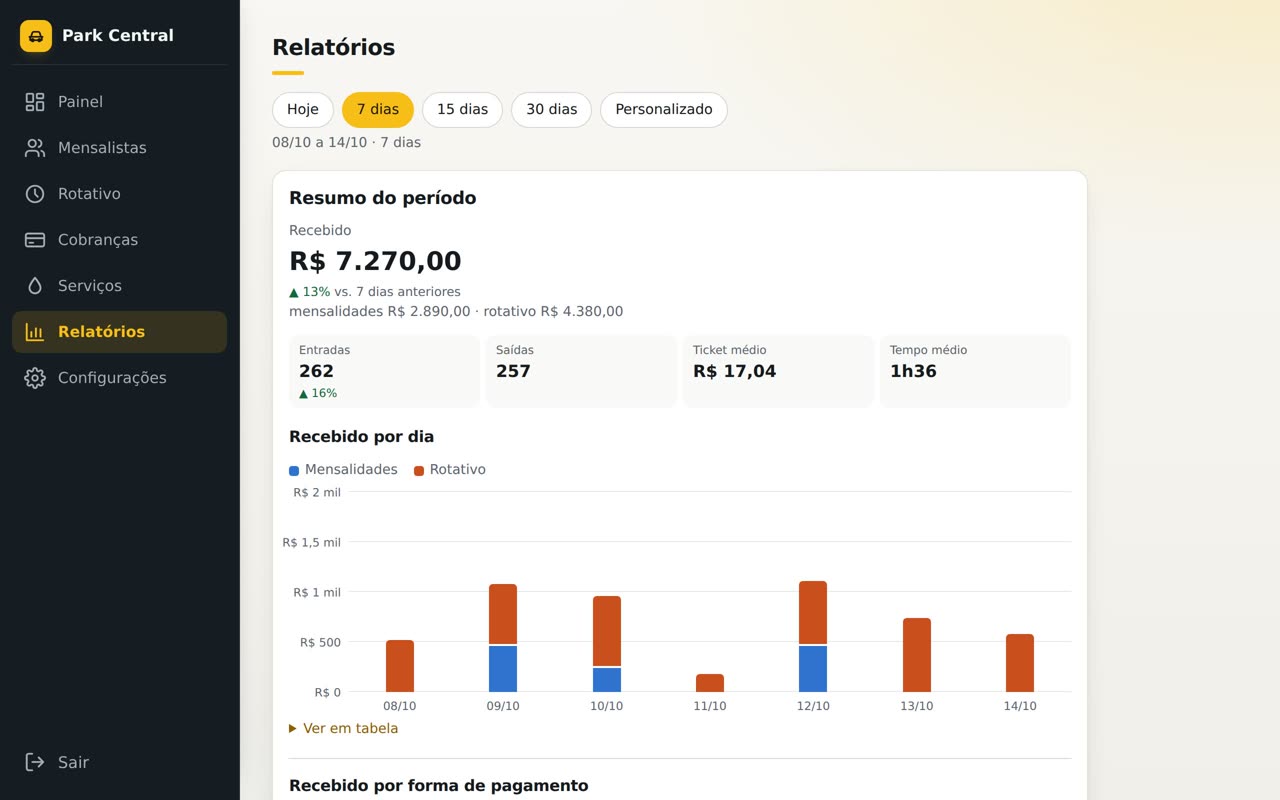Click the Sair logout arrow icon

[35, 762]
